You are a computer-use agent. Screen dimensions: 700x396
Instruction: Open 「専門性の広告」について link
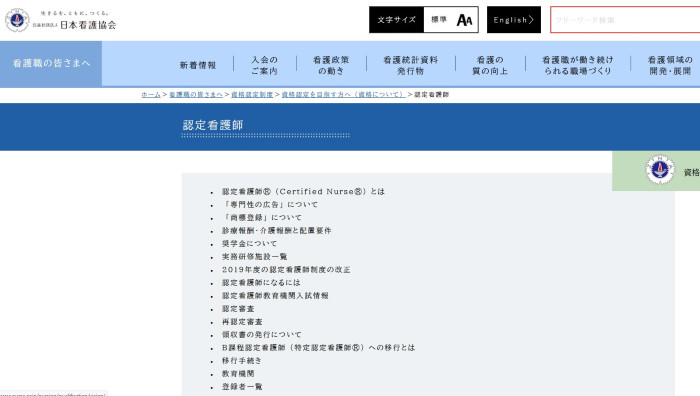pos(270,204)
